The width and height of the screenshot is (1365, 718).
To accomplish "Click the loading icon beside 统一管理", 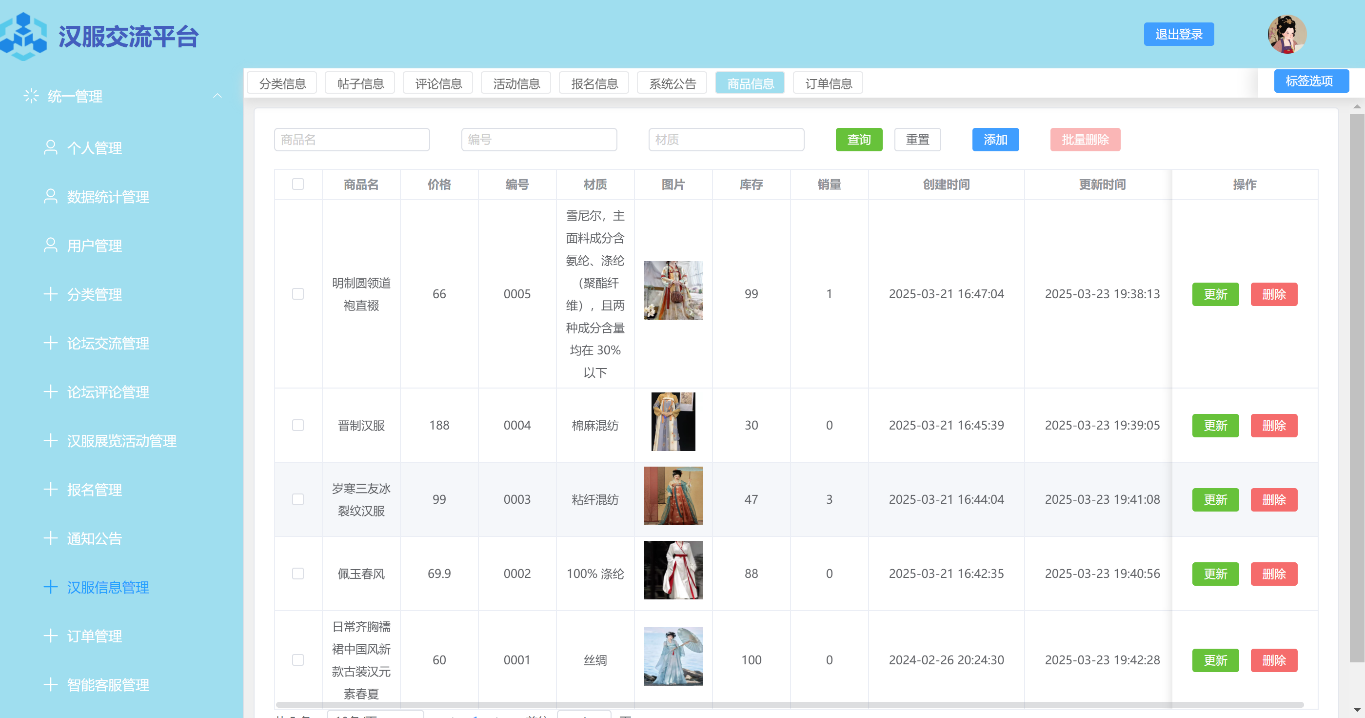I will (x=31, y=96).
